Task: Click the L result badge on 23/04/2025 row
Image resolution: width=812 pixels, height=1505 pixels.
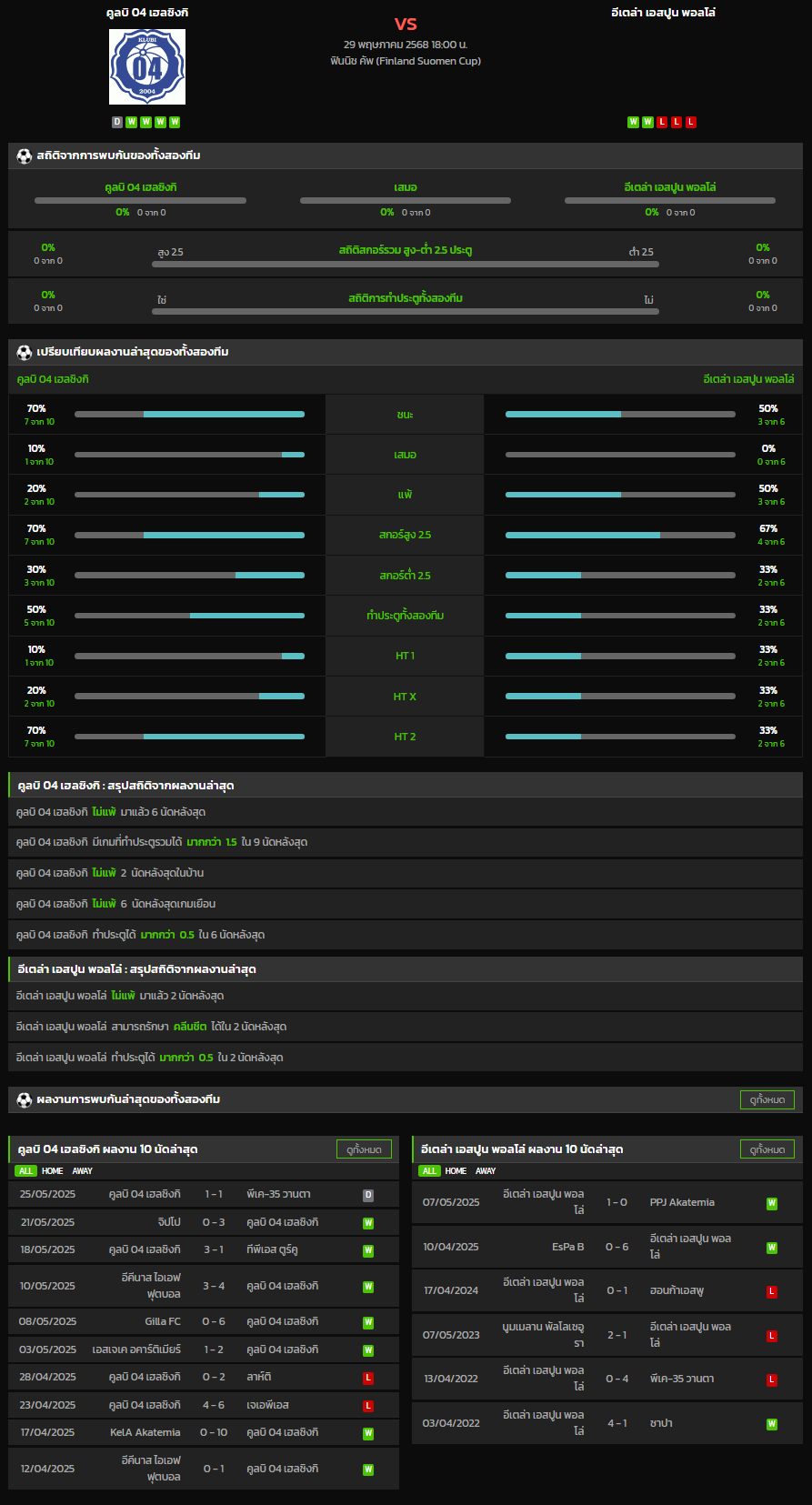Action: [x=368, y=1406]
